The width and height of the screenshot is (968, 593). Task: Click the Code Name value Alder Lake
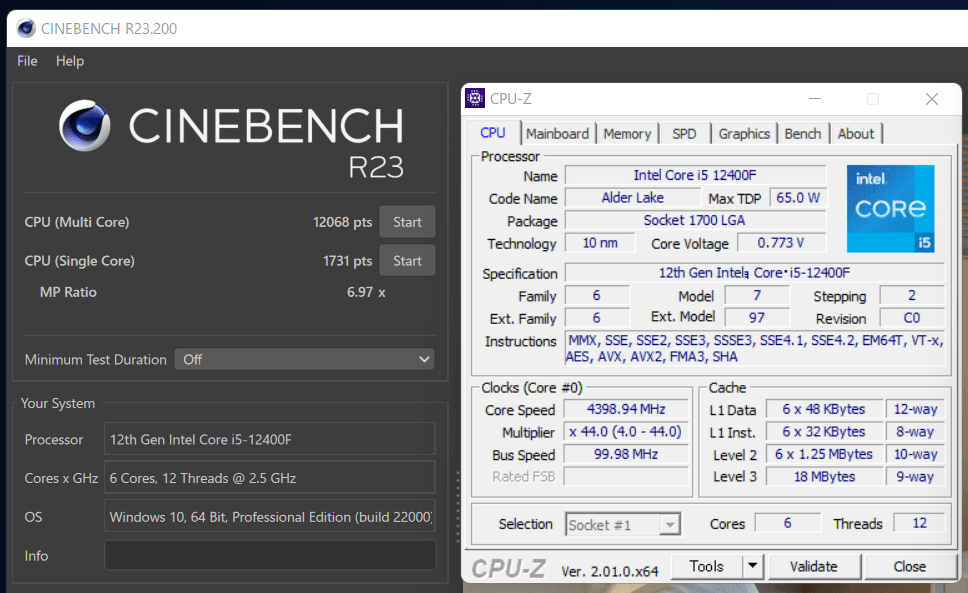point(633,197)
